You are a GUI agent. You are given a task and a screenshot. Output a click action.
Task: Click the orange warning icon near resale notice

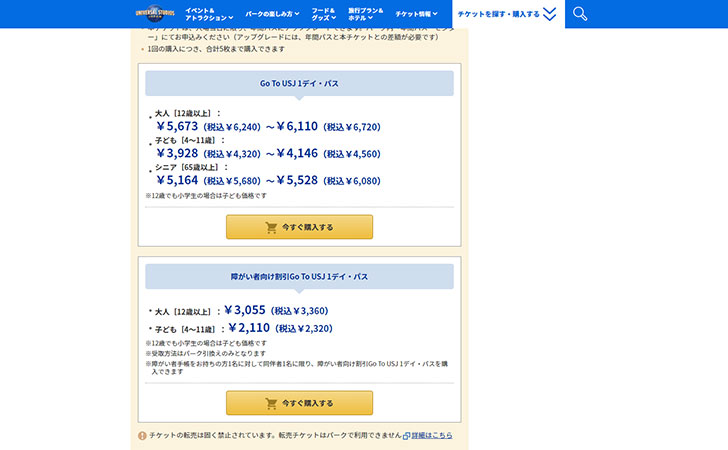coord(142,436)
